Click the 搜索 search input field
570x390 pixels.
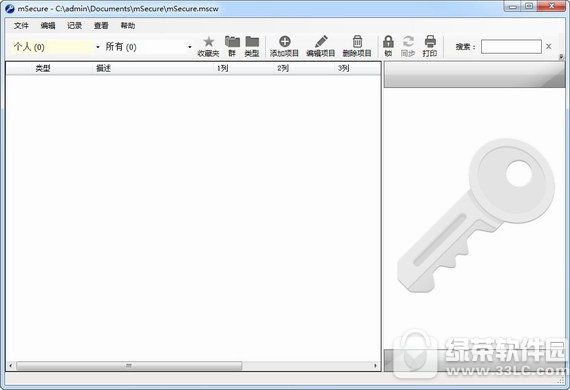pos(511,47)
